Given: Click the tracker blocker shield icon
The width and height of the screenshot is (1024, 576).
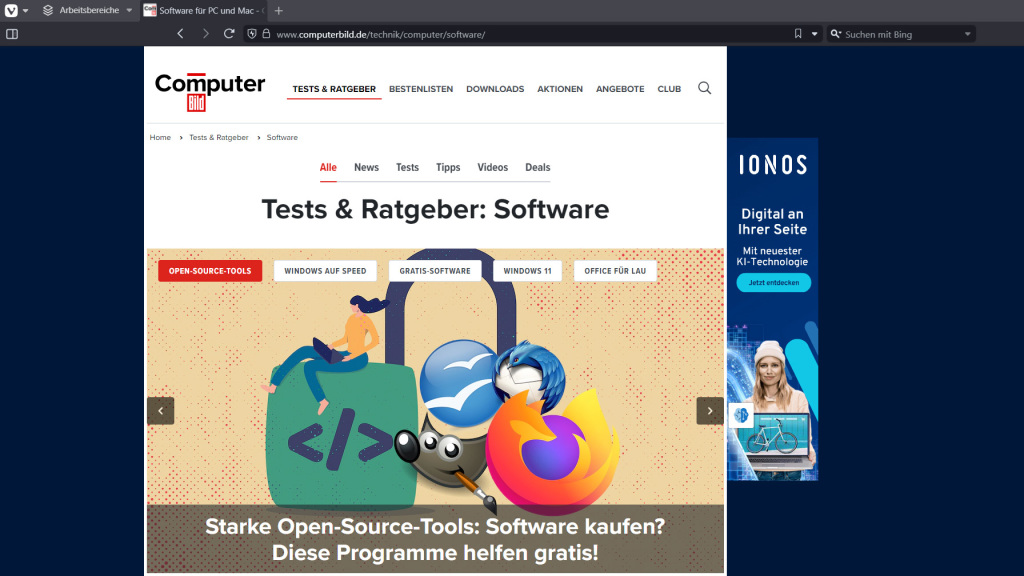Looking at the screenshot, I should point(252,34).
